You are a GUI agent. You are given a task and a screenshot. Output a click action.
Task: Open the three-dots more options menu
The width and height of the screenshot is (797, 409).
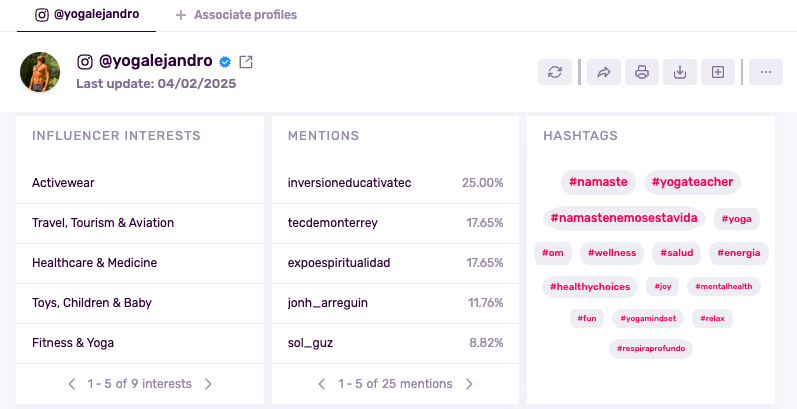[765, 72]
